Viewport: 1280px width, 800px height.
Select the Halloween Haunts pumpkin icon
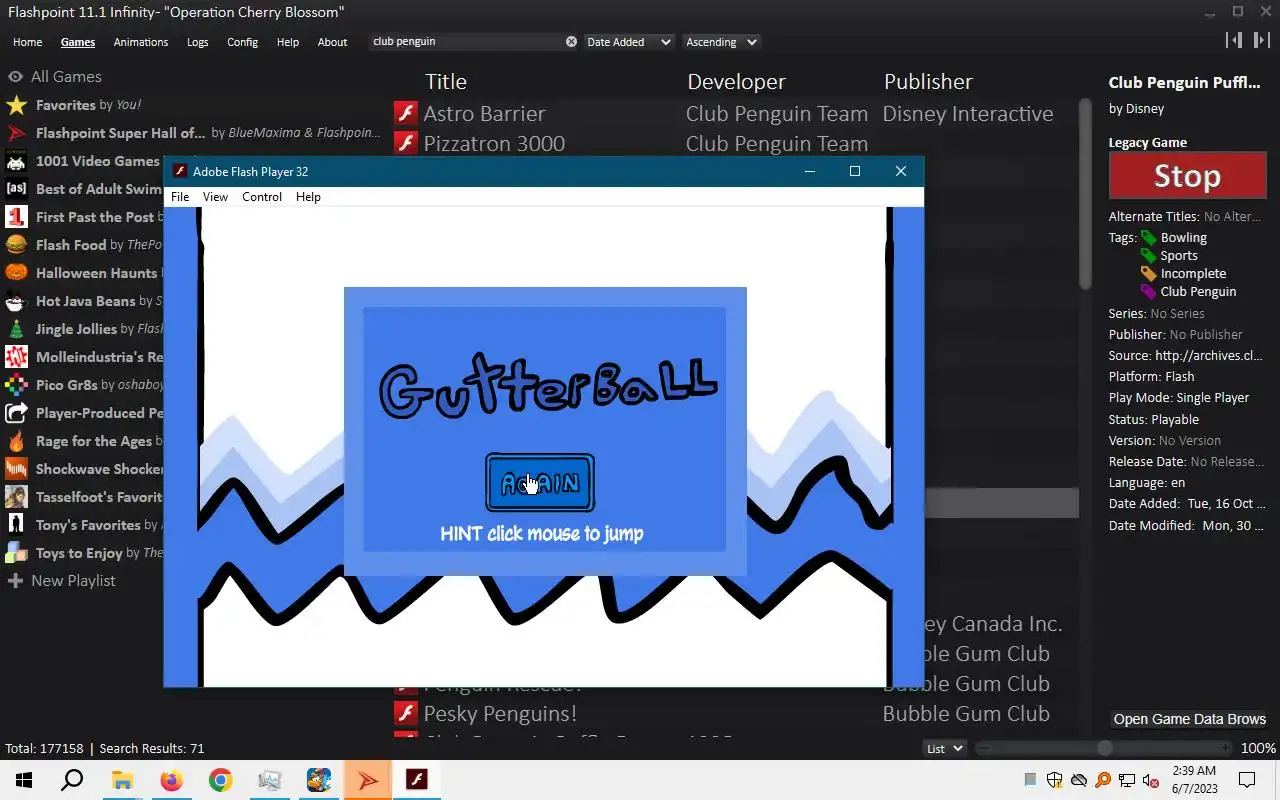pyautogui.click(x=16, y=273)
